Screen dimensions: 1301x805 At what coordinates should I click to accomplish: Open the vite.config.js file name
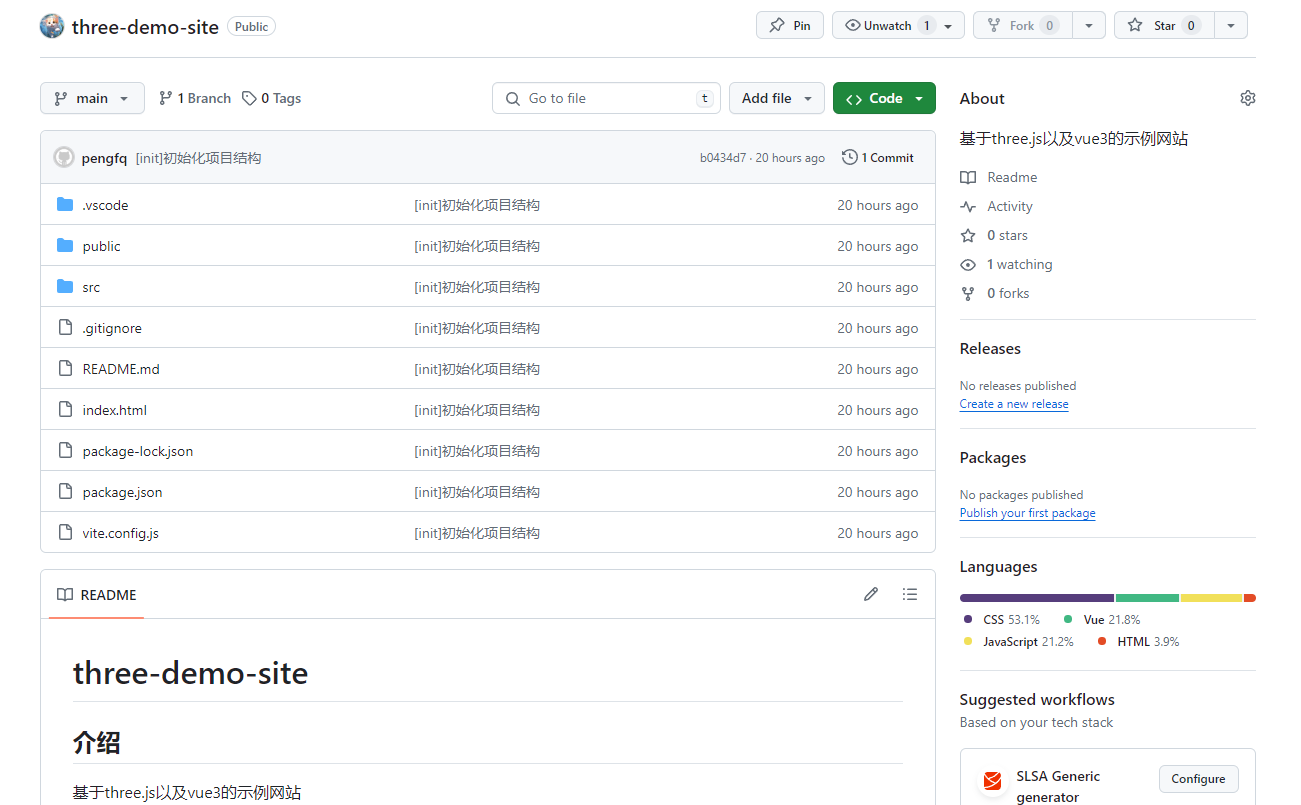120,533
